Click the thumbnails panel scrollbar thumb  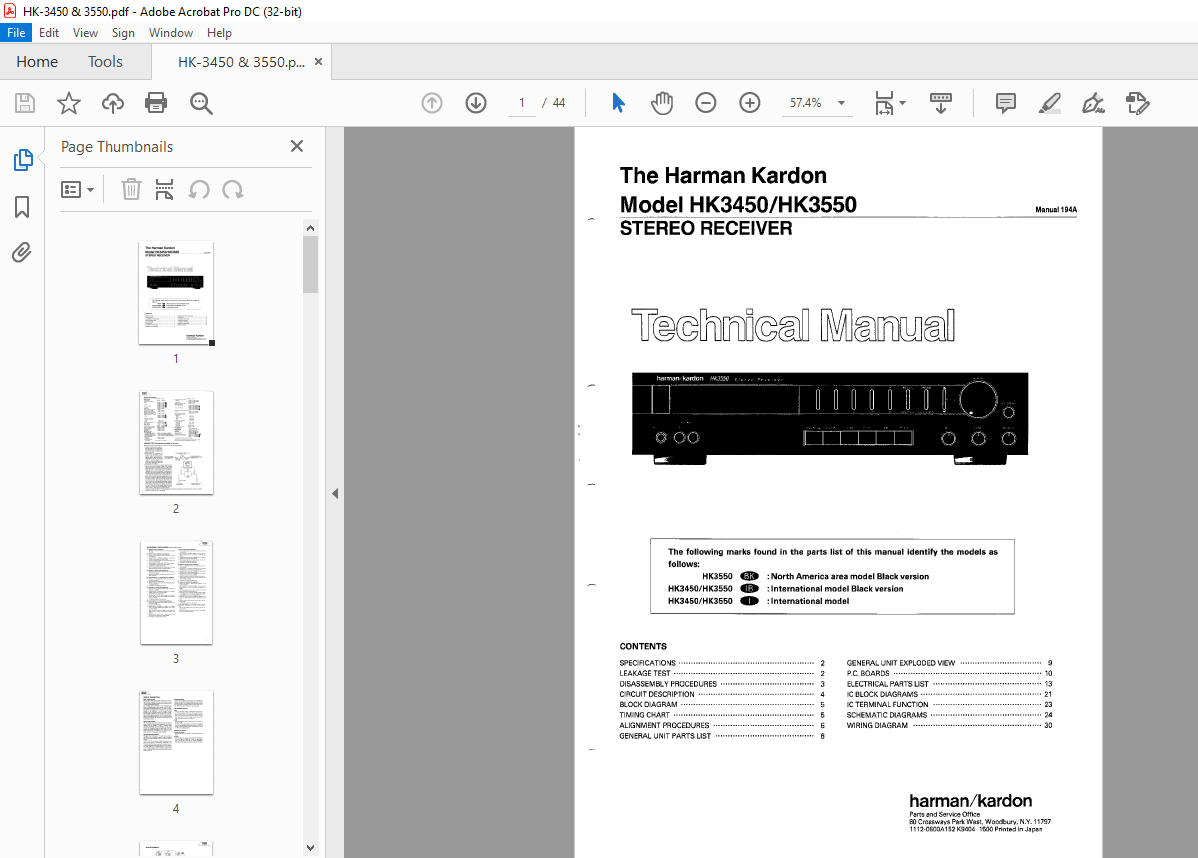310,264
